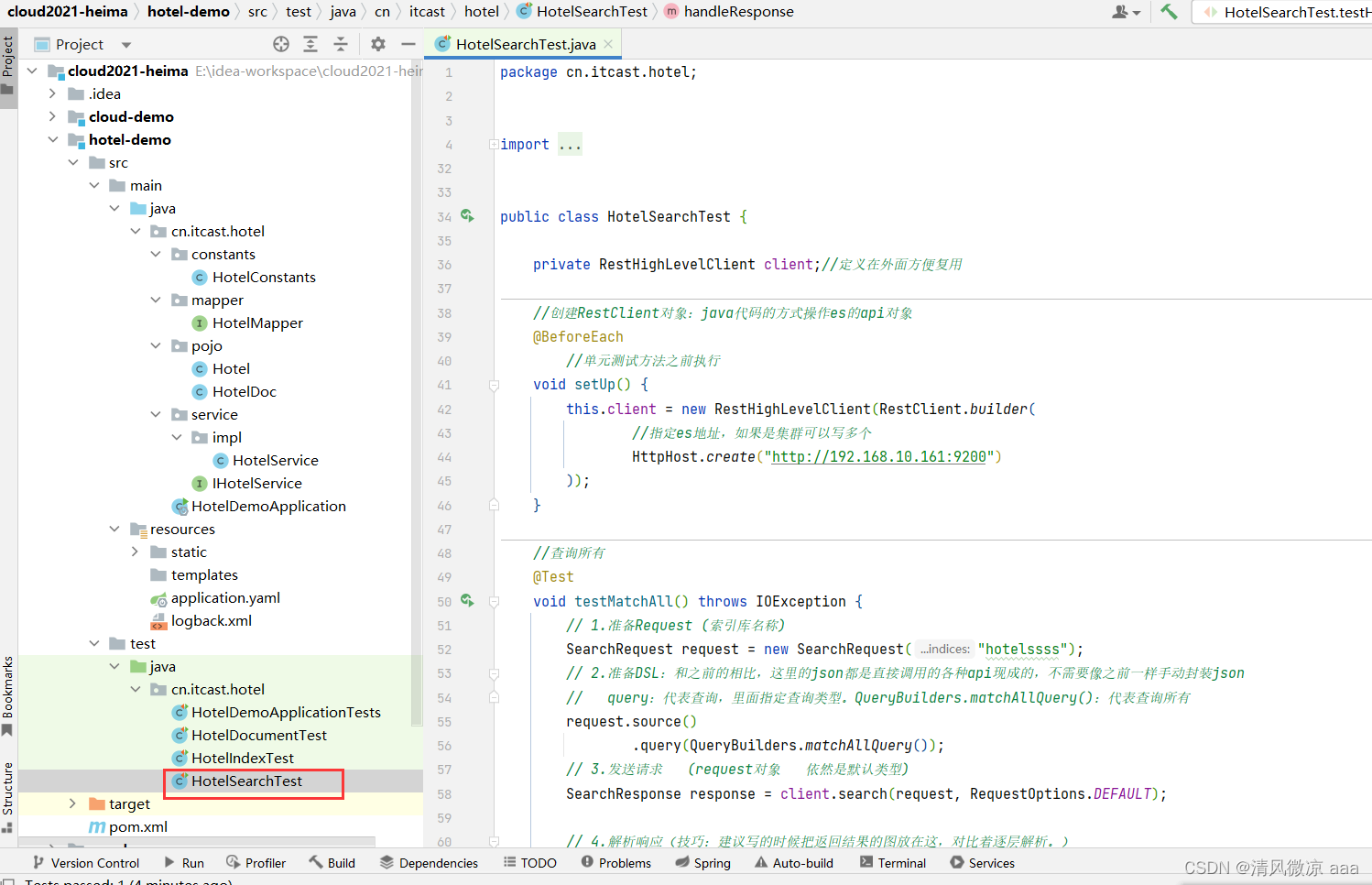Screen dimensions: 1372x885
Task: Click run gutter icon beside testMatchAll method
Action: point(467,601)
